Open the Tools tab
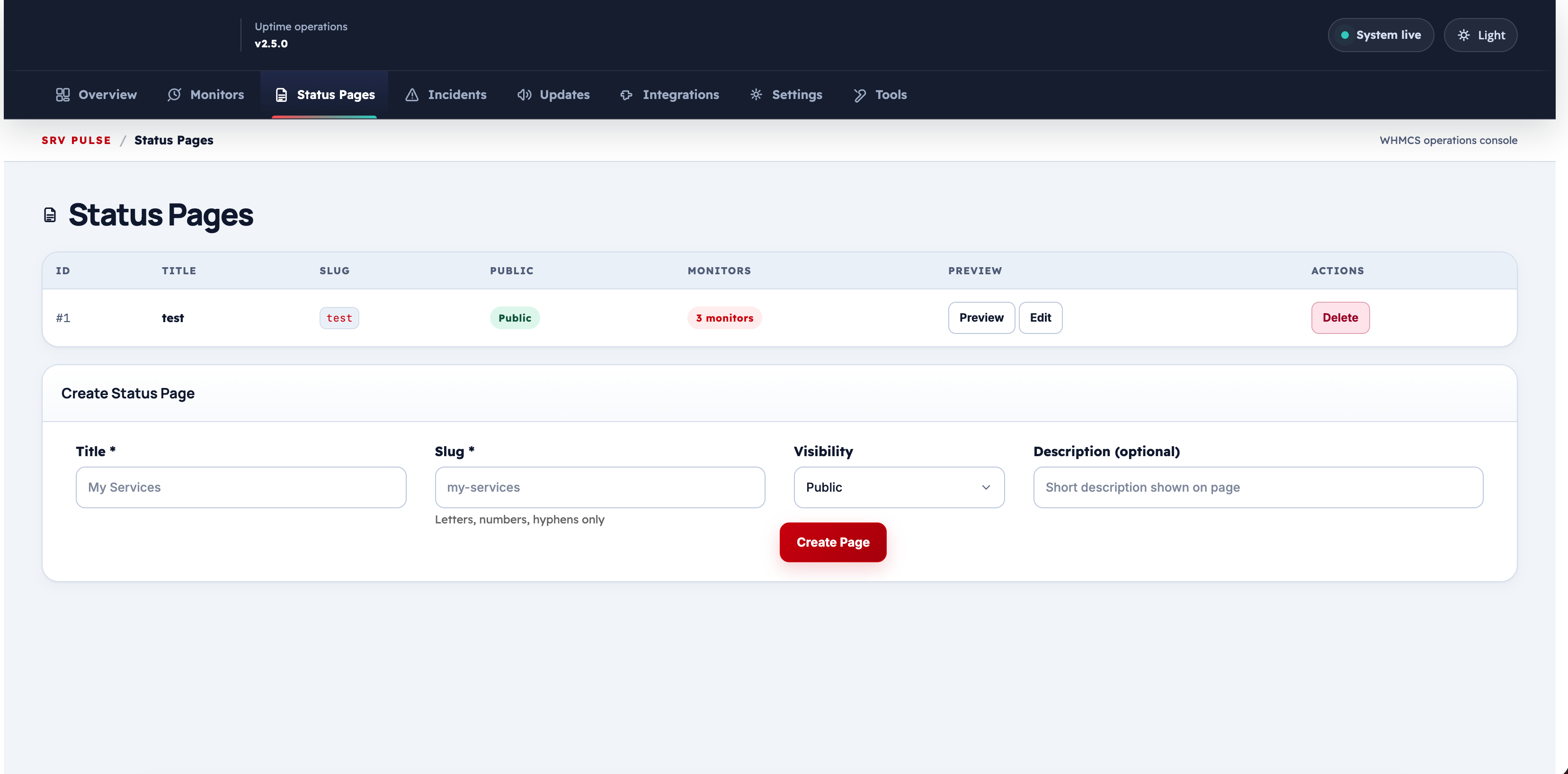 coord(880,94)
